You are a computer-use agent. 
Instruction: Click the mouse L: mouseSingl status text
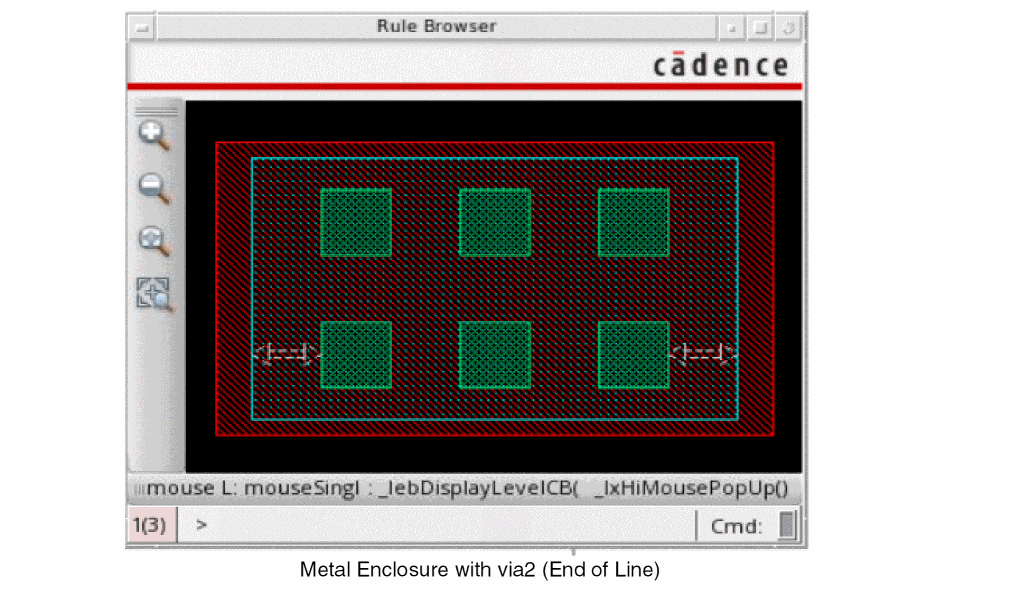pyautogui.click(x=252, y=488)
